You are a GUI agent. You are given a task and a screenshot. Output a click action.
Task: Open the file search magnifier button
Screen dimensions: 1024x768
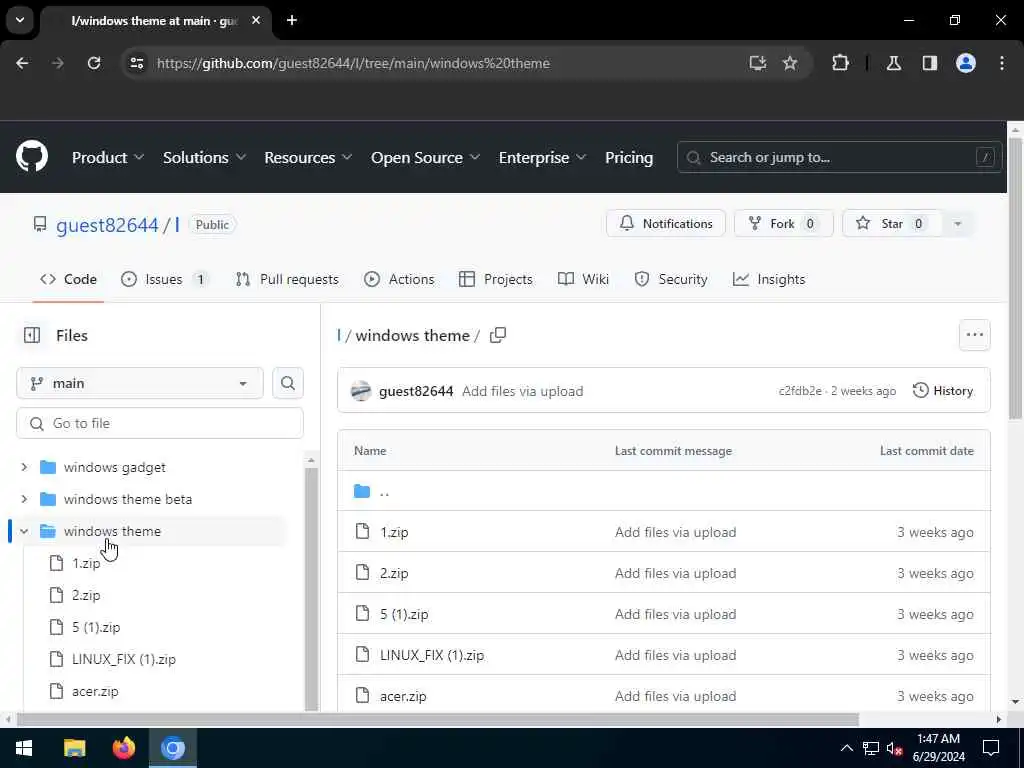click(288, 383)
